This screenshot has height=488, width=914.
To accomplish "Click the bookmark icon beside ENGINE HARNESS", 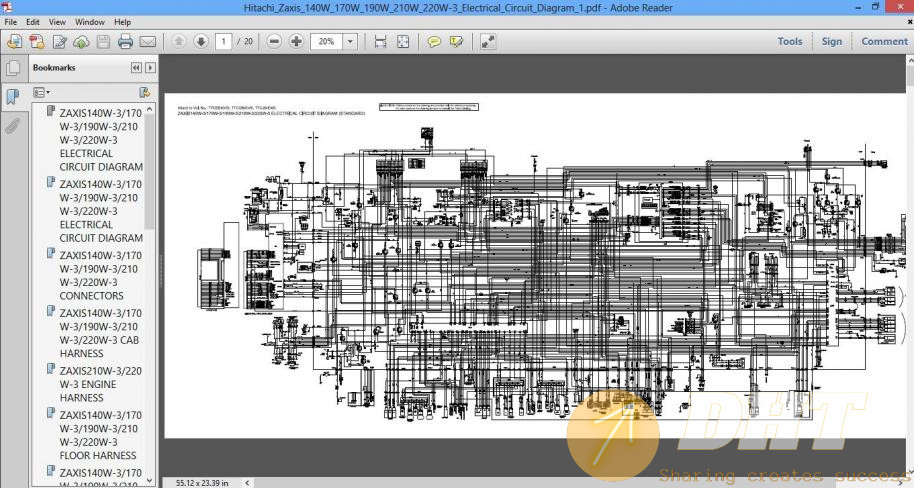I will pyautogui.click(x=51, y=369).
